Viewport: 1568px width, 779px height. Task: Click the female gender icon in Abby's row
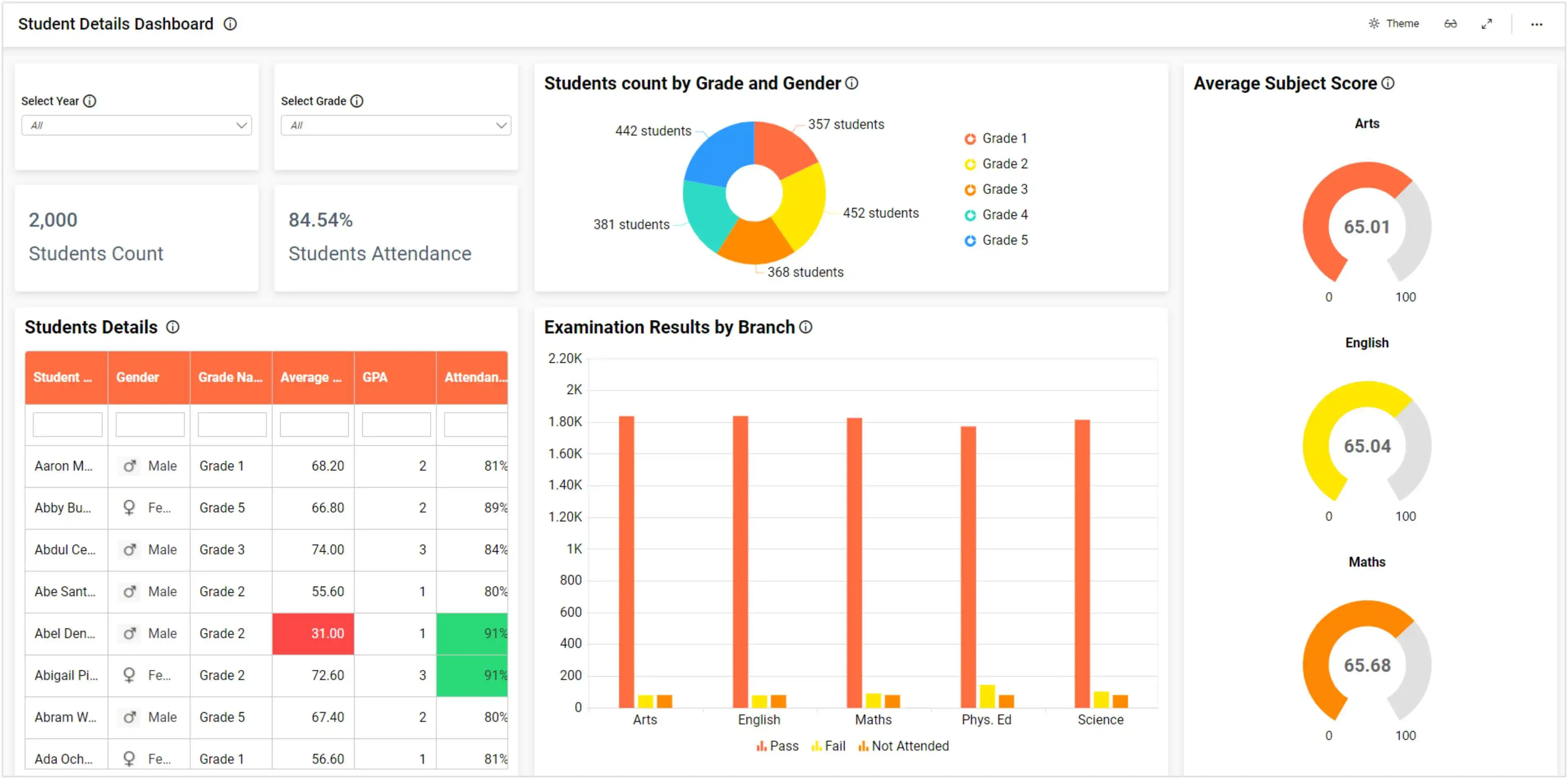click(x=130, y=507)
